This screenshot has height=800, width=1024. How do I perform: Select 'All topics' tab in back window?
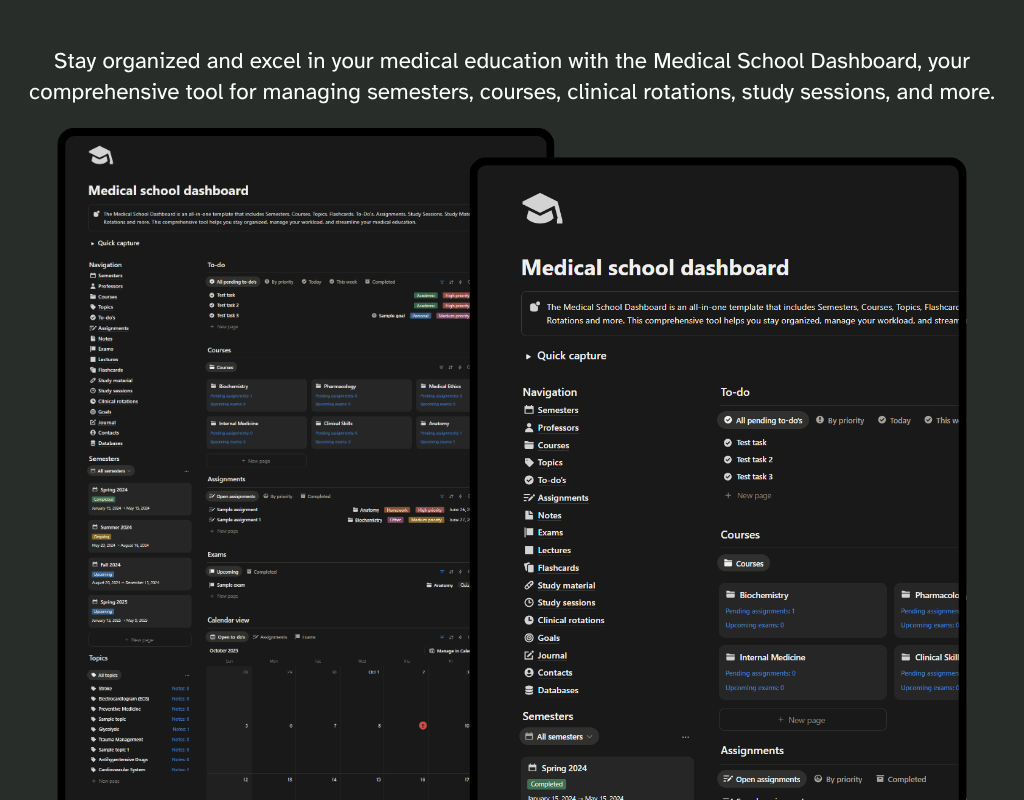(x=104, y=675)
